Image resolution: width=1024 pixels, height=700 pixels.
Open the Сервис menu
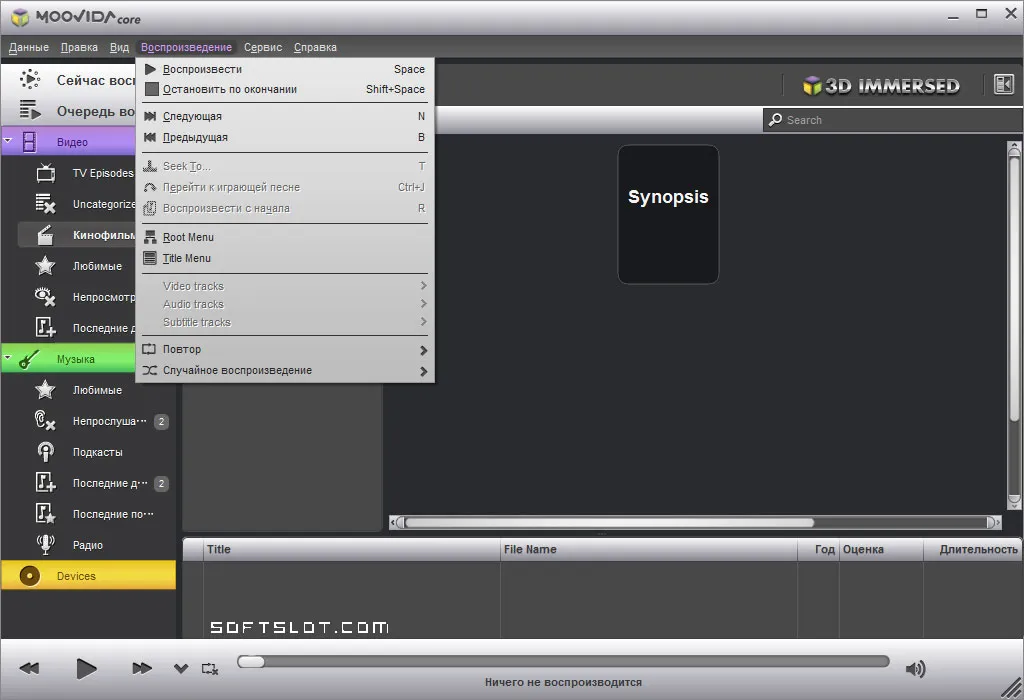click(263, 47)
